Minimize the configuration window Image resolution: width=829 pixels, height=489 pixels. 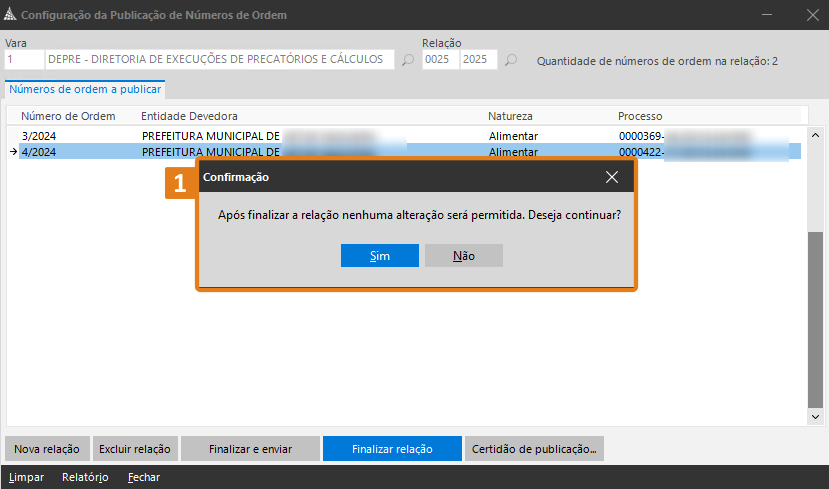click(x=767, y=16)
